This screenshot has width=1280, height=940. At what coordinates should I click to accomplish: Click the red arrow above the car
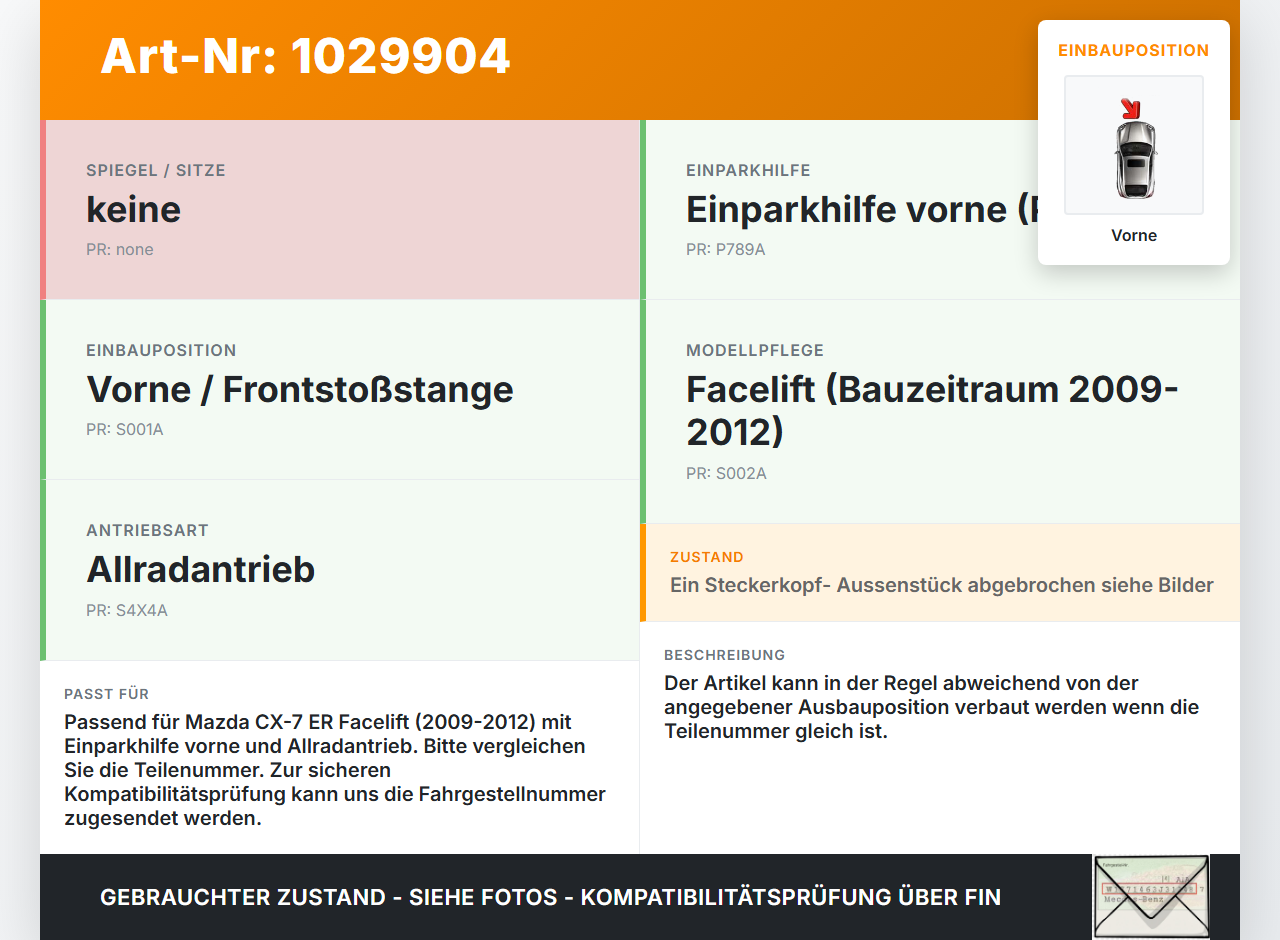1131,108
